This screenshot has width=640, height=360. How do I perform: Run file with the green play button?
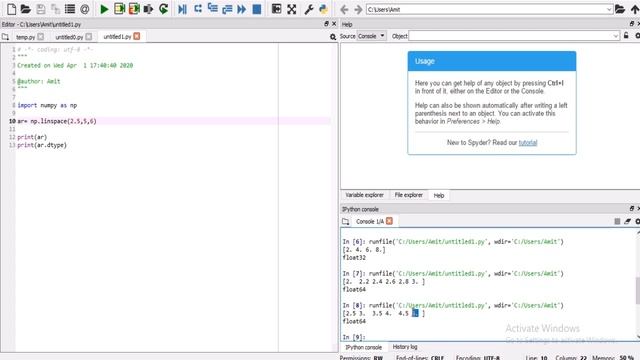[x=104, y=9]
